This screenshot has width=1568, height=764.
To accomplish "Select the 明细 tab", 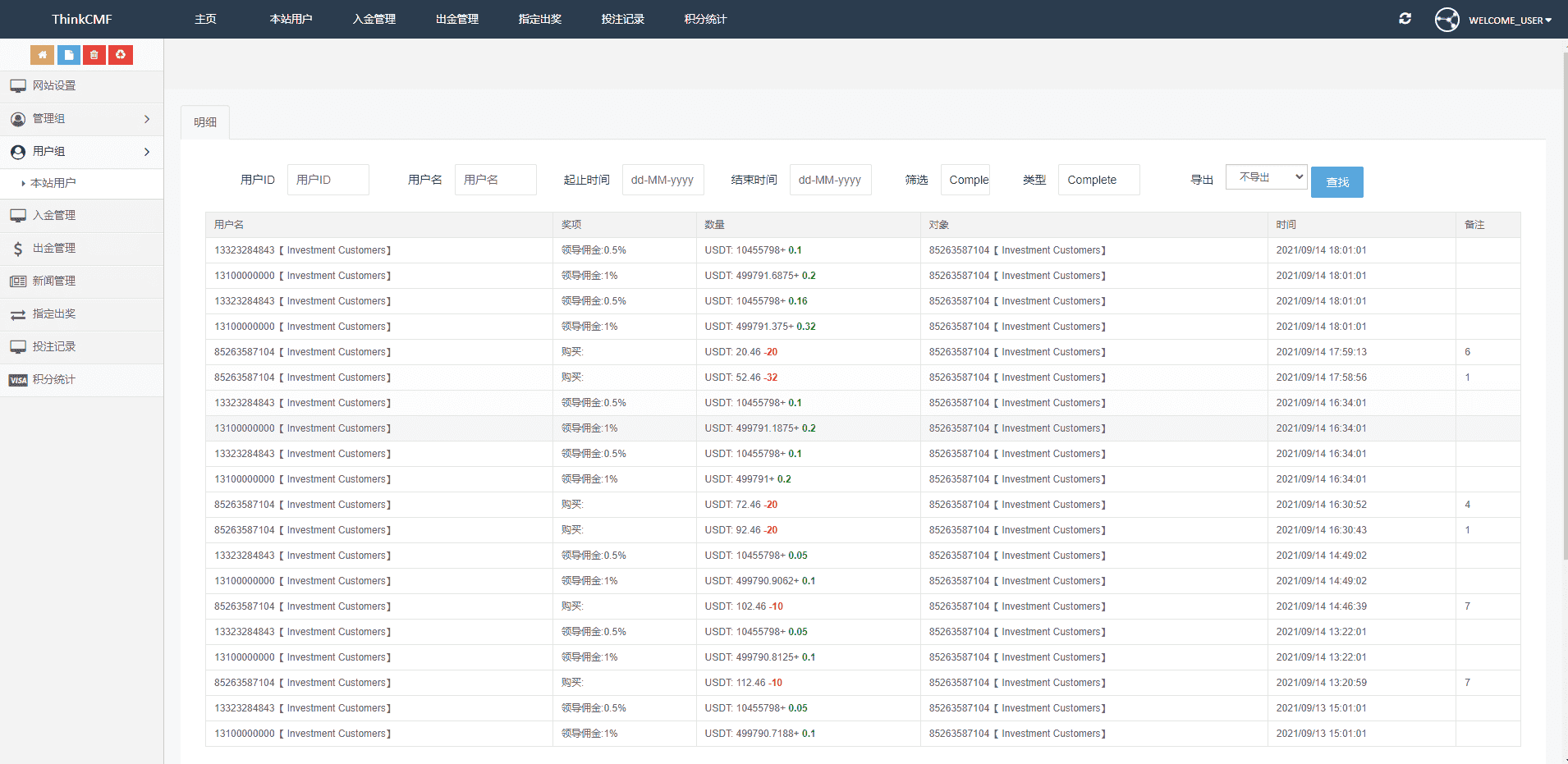I will (205, 122).
